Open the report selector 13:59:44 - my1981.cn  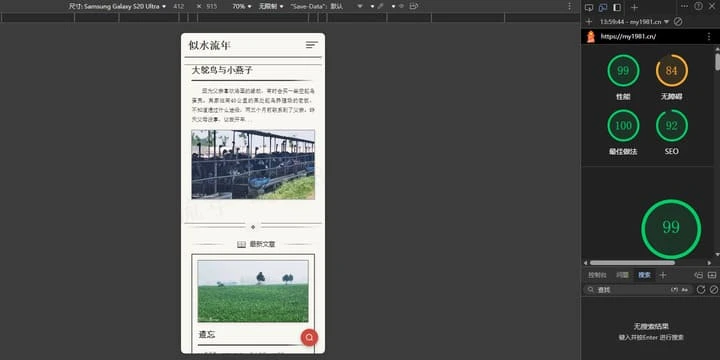(635, 22)
